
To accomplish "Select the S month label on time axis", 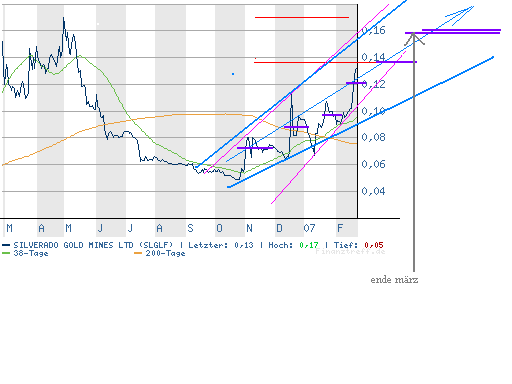I will [x=190, y=228].
